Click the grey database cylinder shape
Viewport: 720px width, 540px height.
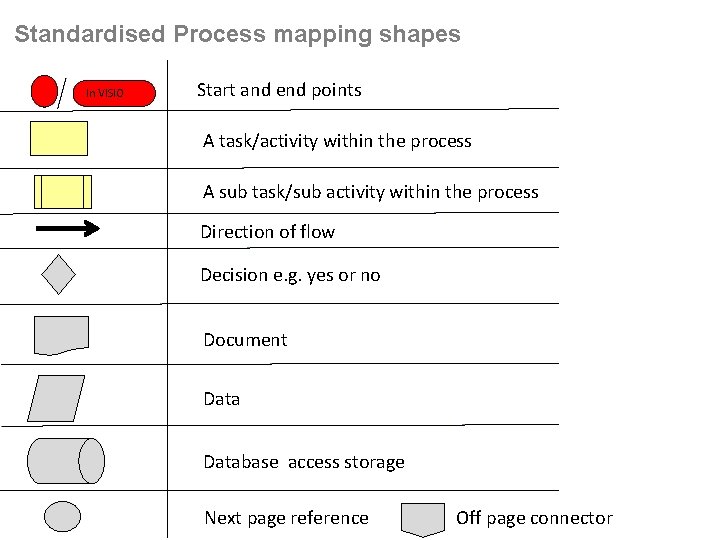(65, 461)
